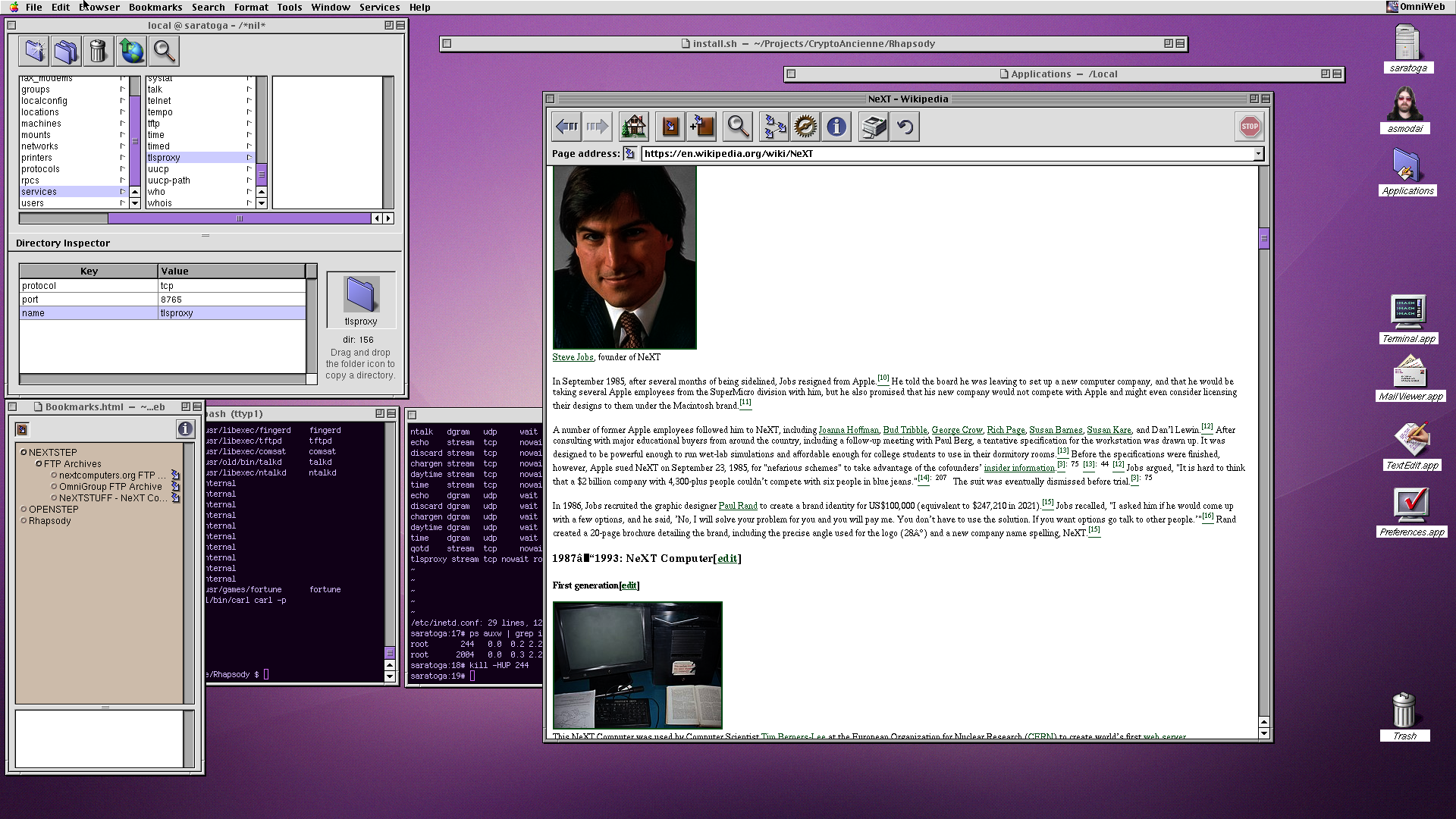Screen dimensions: 1456x819
Task: Collapse the NEXTSTEP bookmark folder
Action: coord(24,452)
